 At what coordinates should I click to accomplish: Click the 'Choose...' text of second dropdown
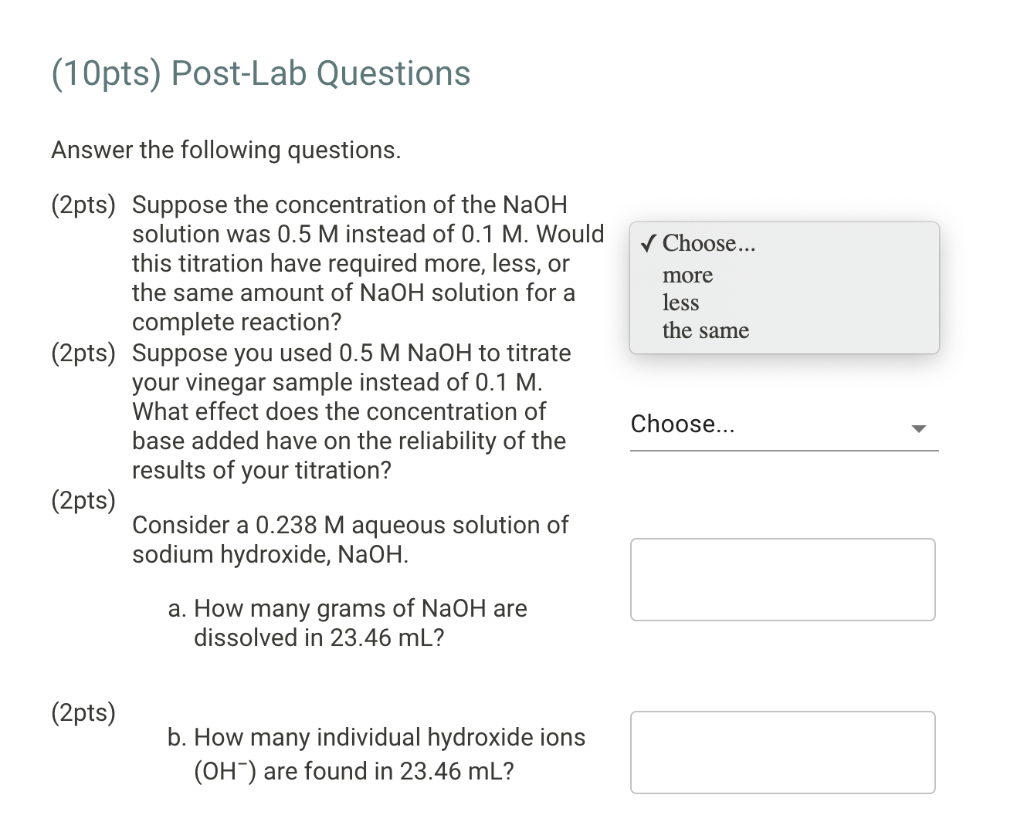(683, 424)
